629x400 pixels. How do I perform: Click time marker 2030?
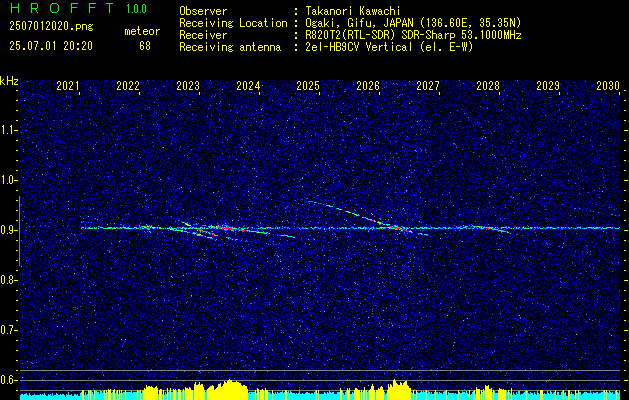[x=608, y=85]
